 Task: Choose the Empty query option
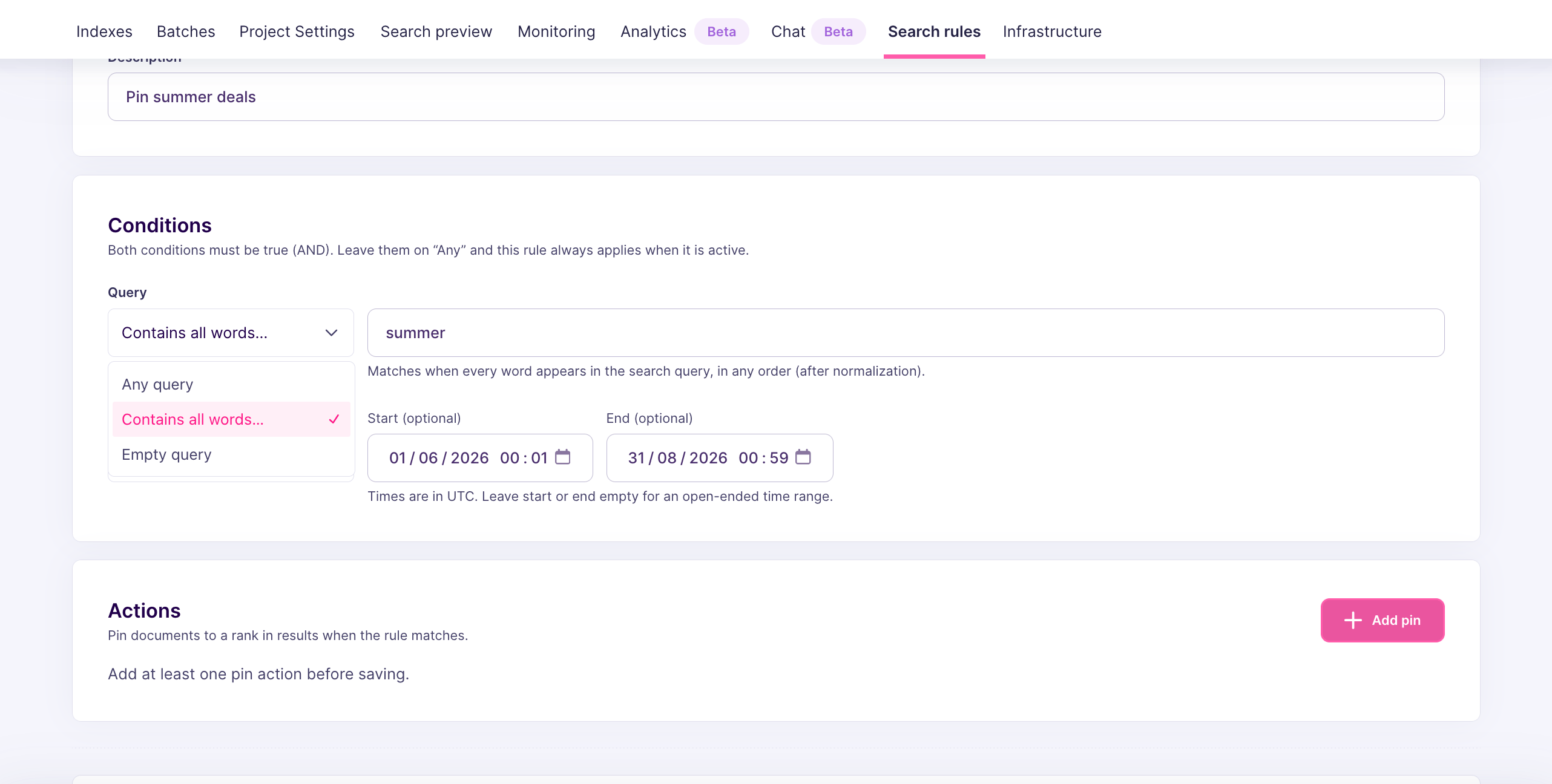tap(231, 454)
